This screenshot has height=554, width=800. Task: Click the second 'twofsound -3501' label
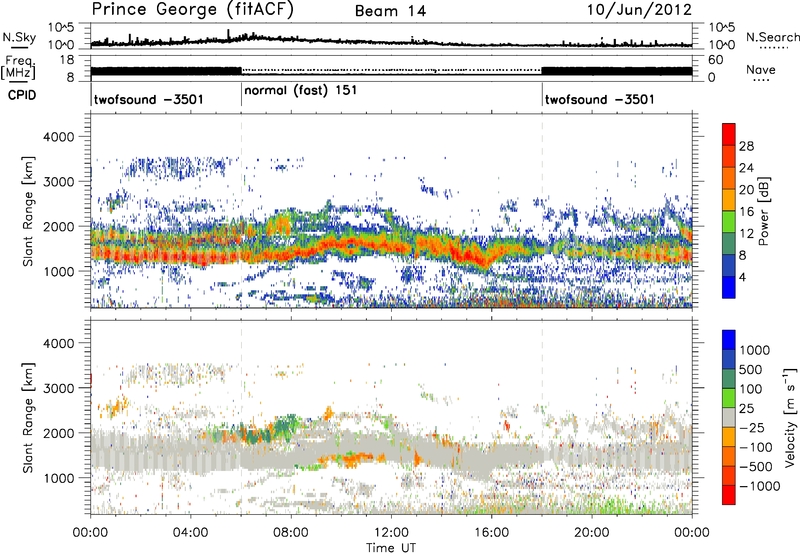(599, 99)
